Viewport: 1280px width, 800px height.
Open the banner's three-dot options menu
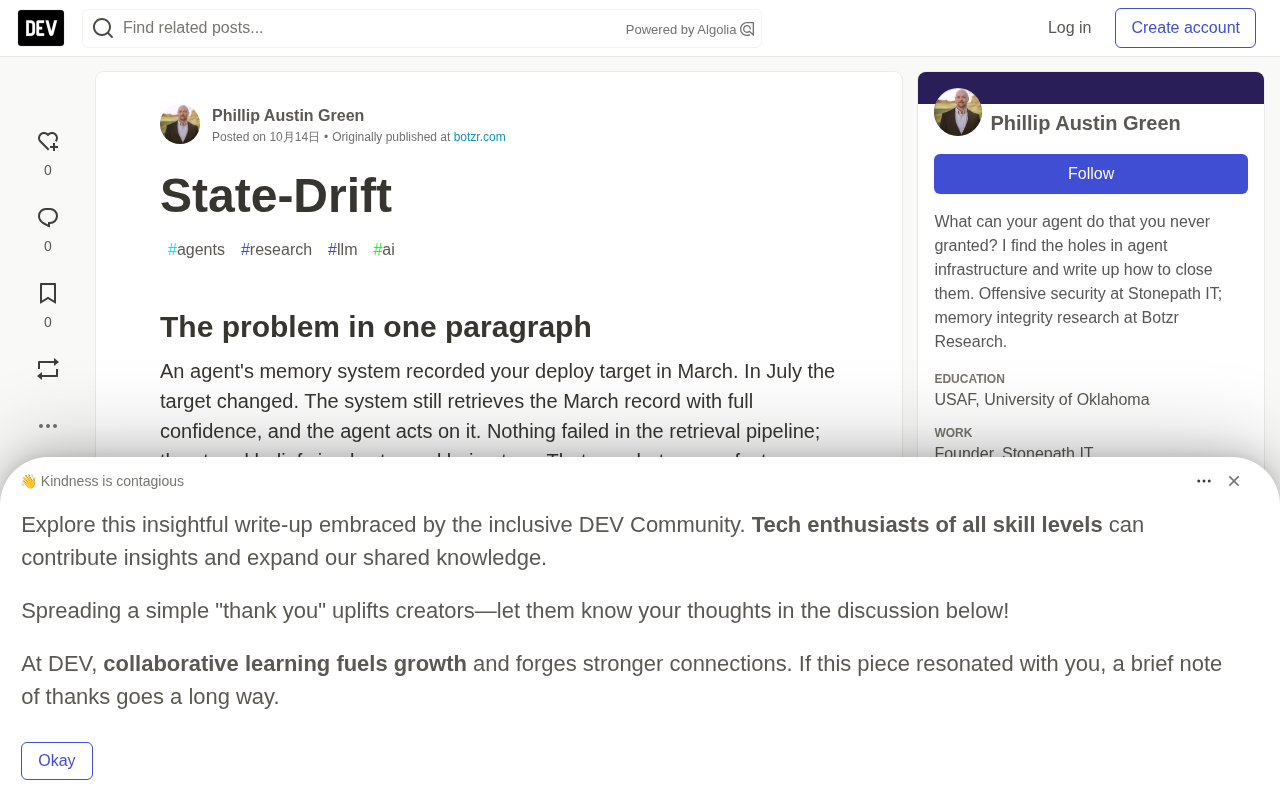1204,481
